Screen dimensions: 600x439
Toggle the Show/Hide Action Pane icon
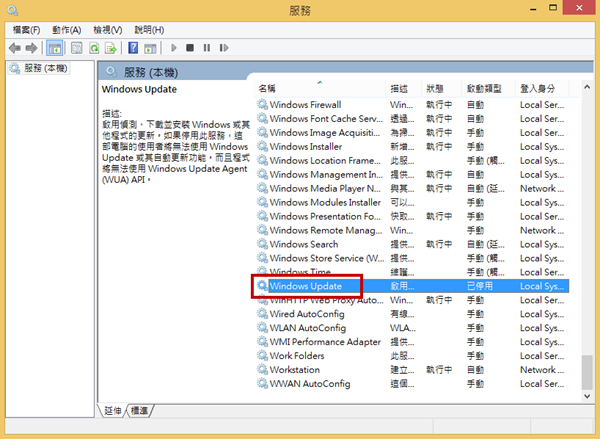tap(150, 48)
